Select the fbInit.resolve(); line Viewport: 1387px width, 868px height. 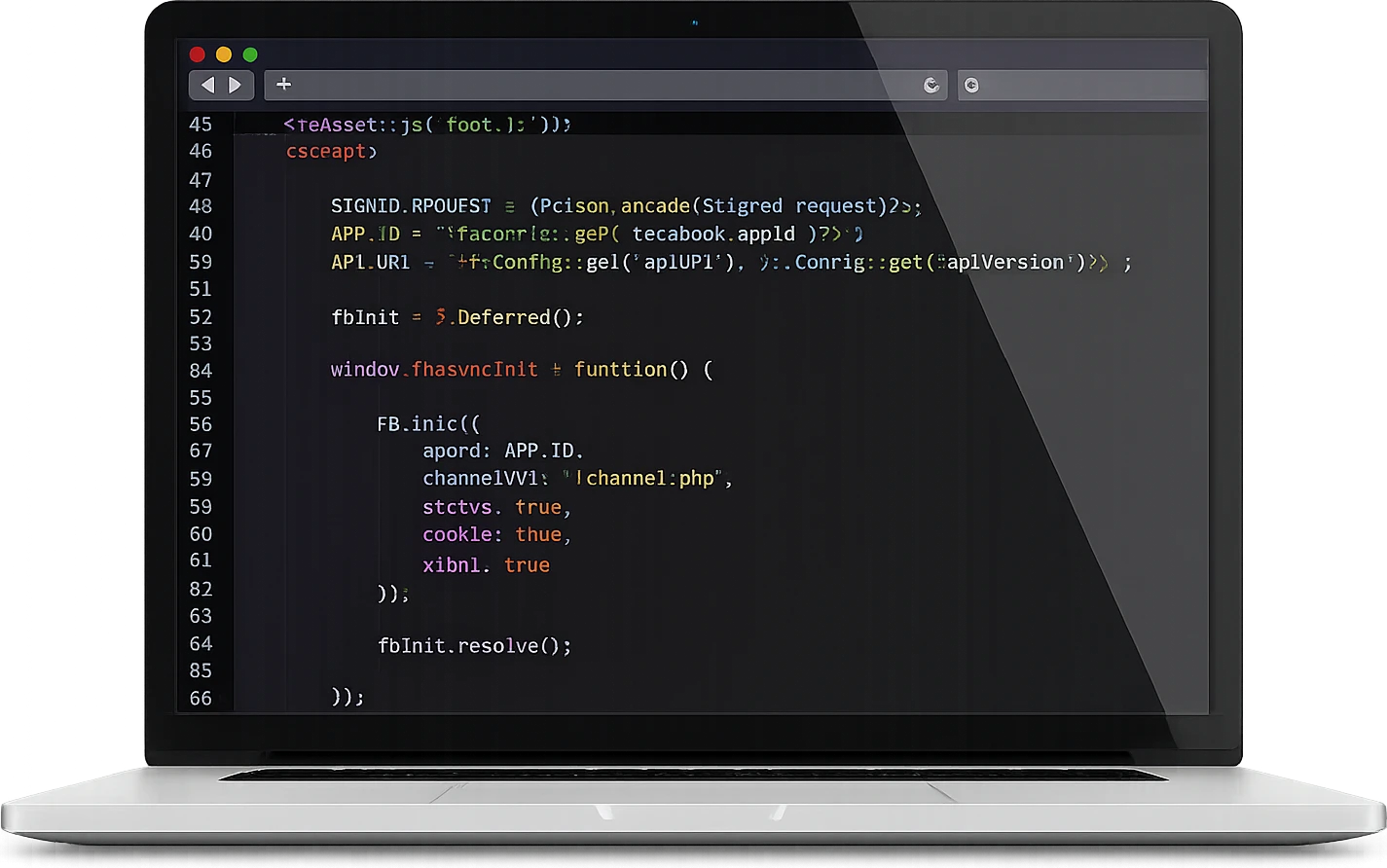pos(475,645)
